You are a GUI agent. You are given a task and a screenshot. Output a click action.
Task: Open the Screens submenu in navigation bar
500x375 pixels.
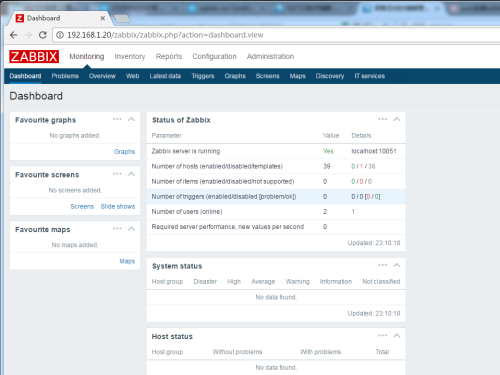[267, 76]
